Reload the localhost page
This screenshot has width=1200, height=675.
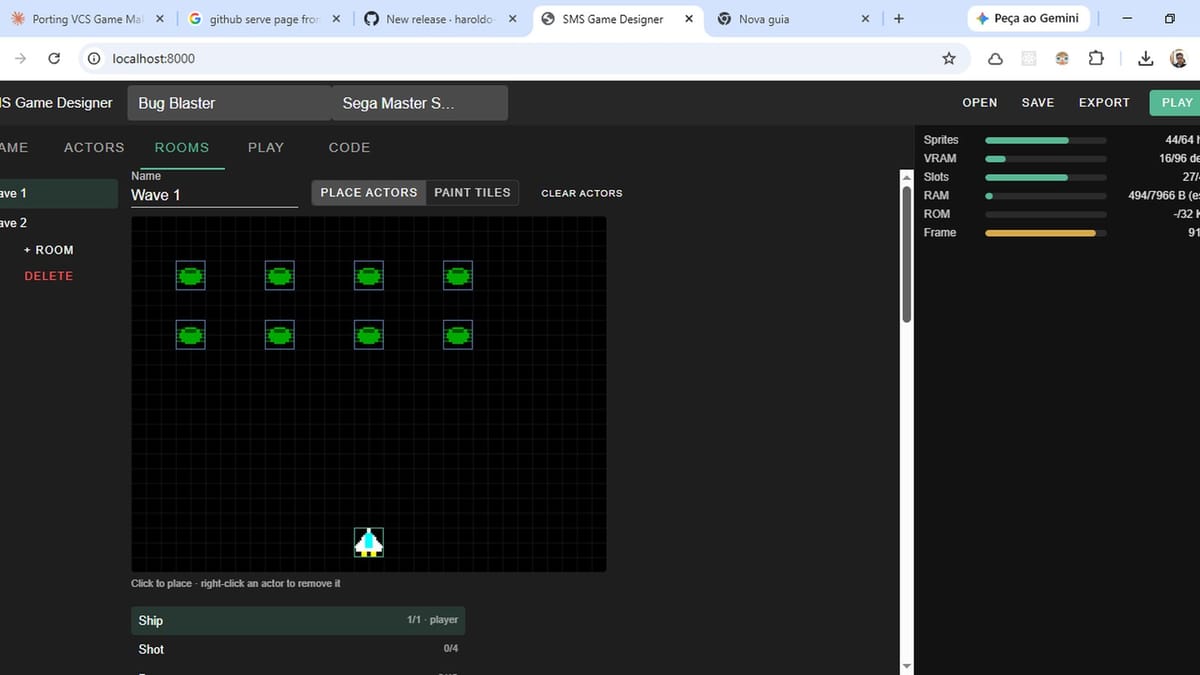[x=54, y=59]
